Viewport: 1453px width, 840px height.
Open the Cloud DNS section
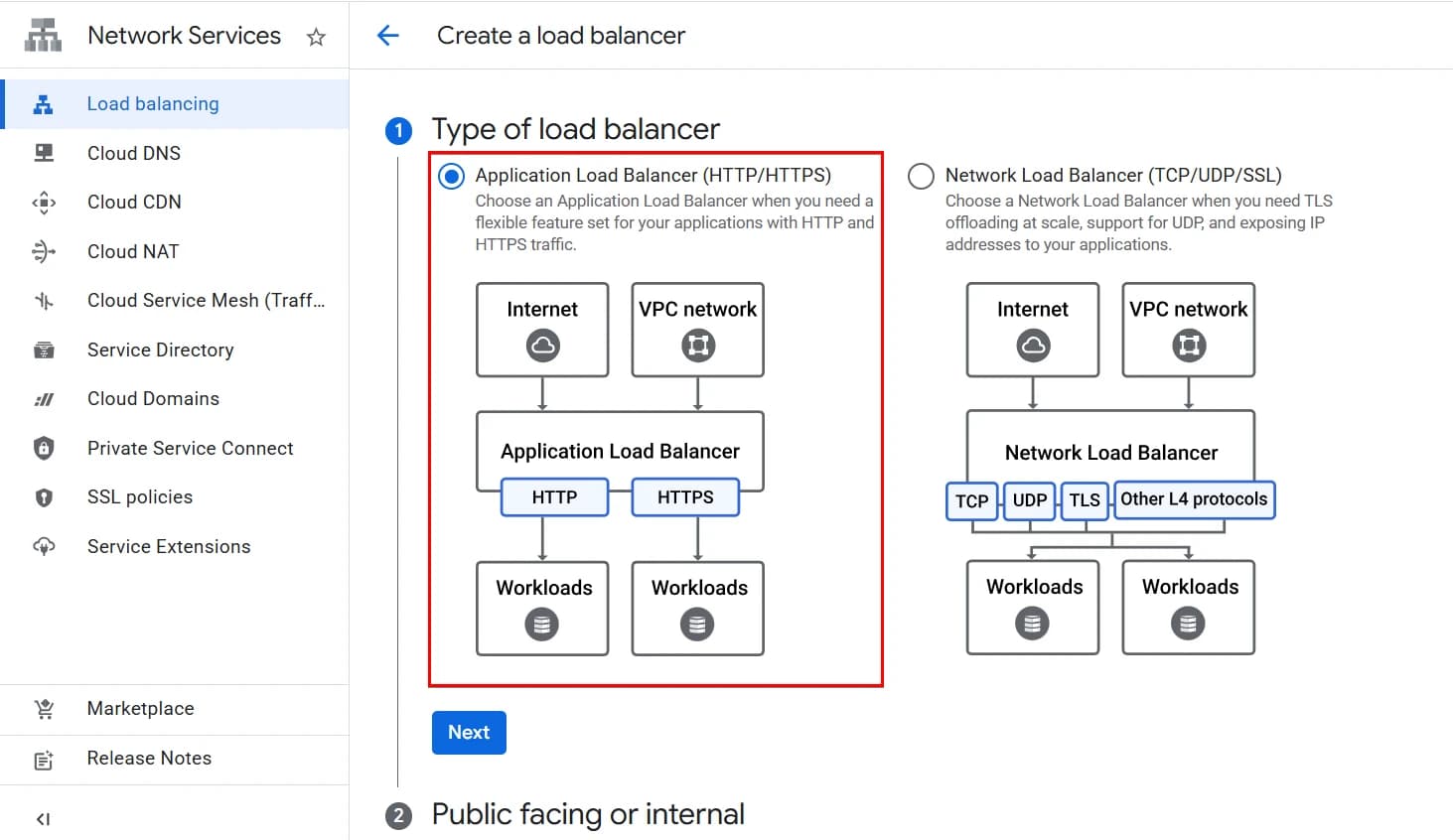pos(133,153)
